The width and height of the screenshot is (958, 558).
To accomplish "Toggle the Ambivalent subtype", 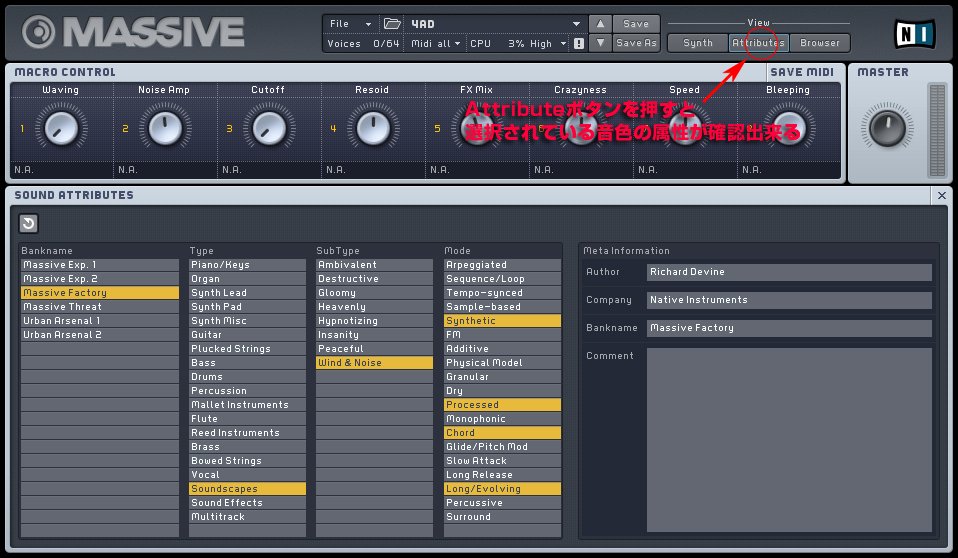I will (x=375, y=265).
